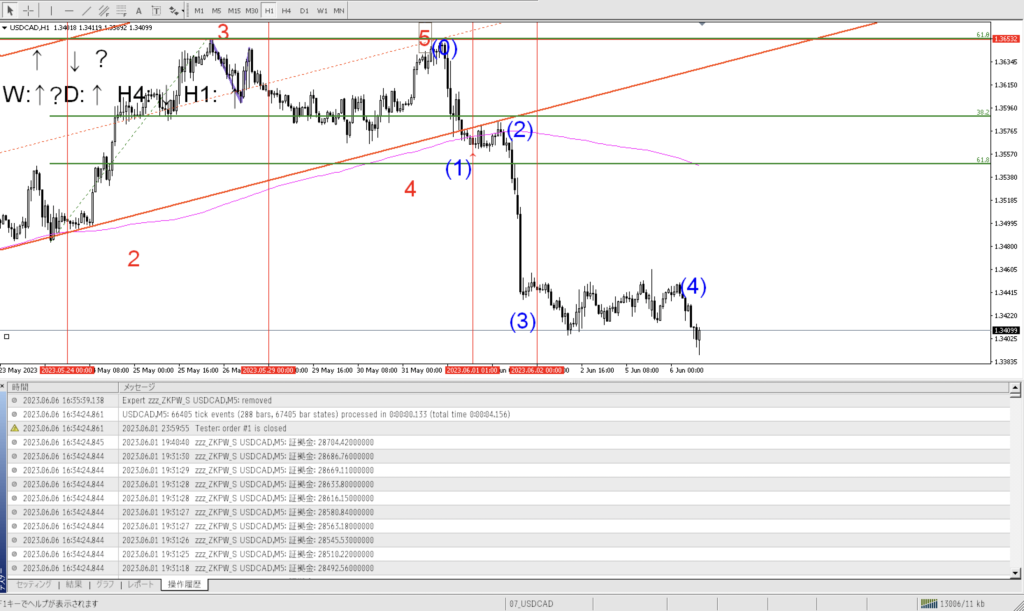Image resolution: width=1024 pixels, height=611 pixels.
Task: Open the arrows objects dropdown
Action: (x=176, y=10)
